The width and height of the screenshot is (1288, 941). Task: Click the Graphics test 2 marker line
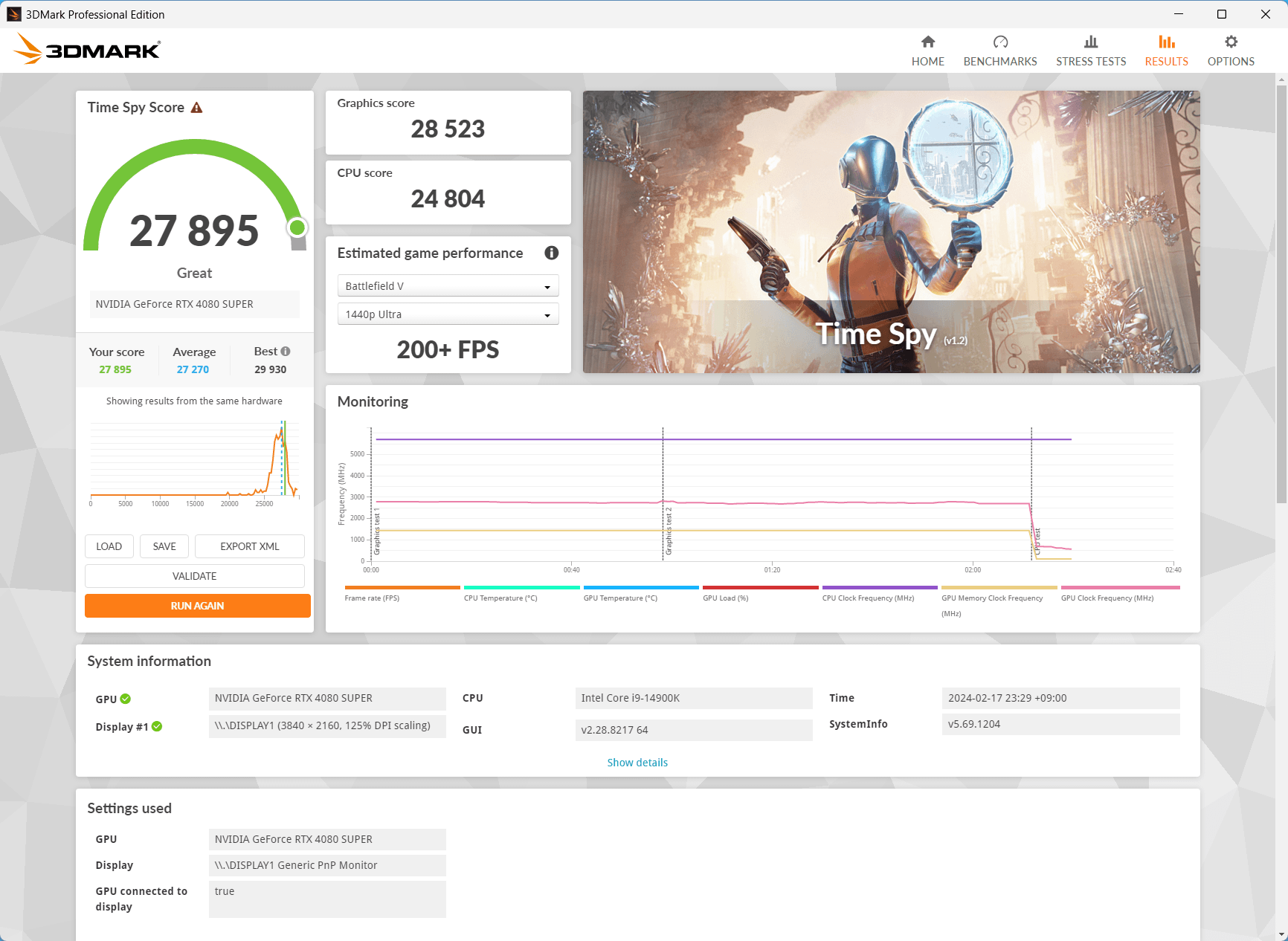663,494
